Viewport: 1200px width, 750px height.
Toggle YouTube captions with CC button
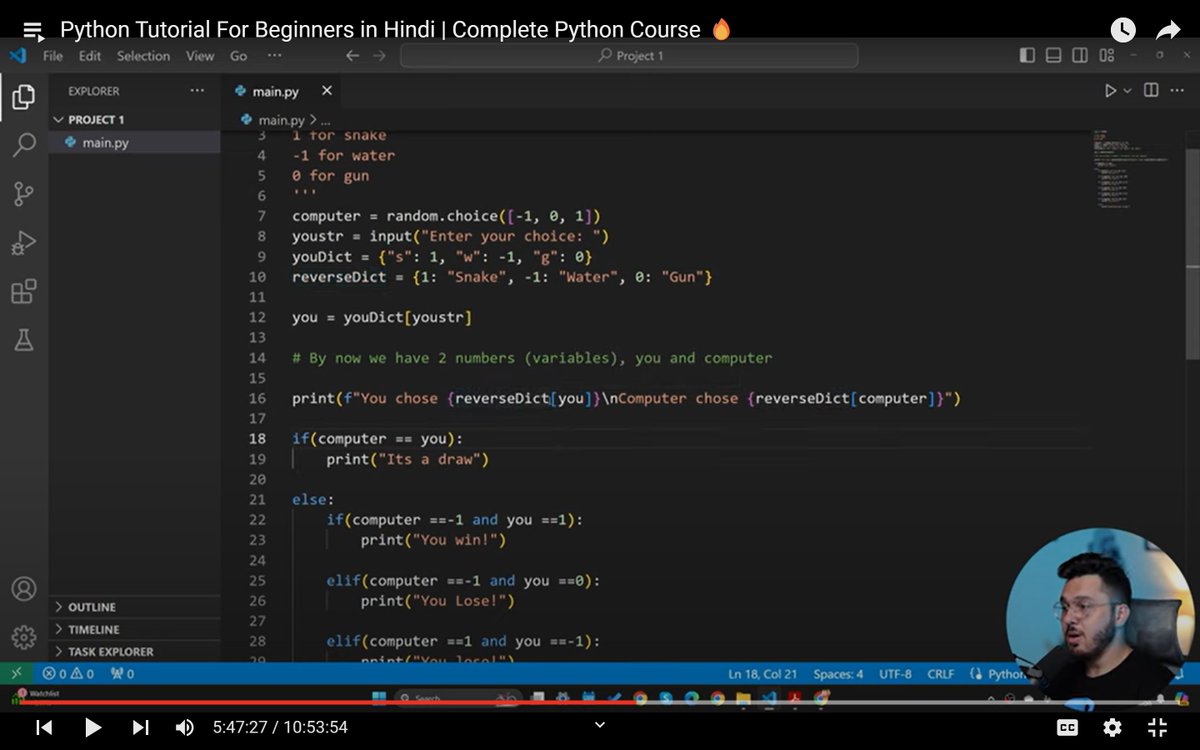1067,728
